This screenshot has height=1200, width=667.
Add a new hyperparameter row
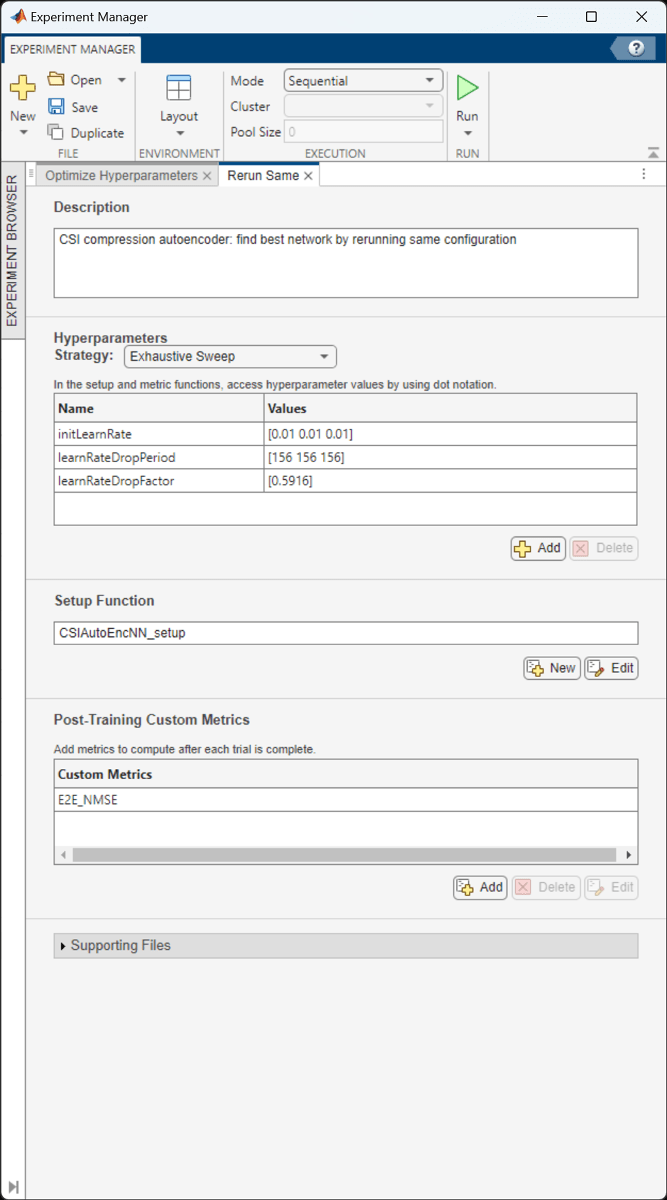coord(538,548)
